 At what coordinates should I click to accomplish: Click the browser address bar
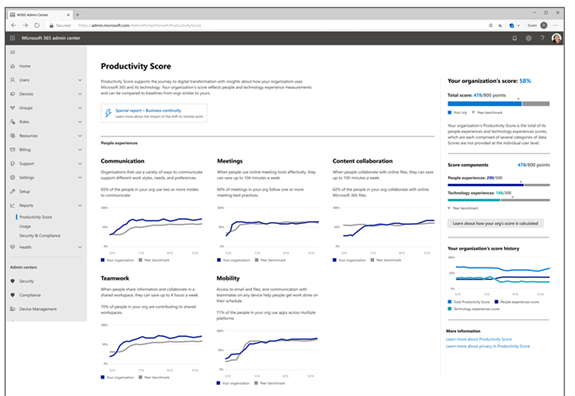tap(279, 25)
